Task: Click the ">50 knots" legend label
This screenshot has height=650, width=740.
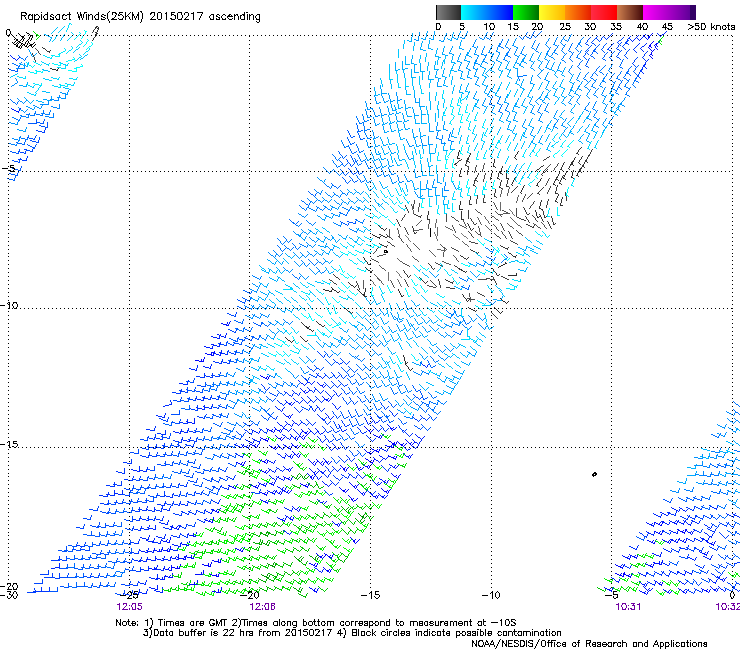Action: (x=711, y=27)
